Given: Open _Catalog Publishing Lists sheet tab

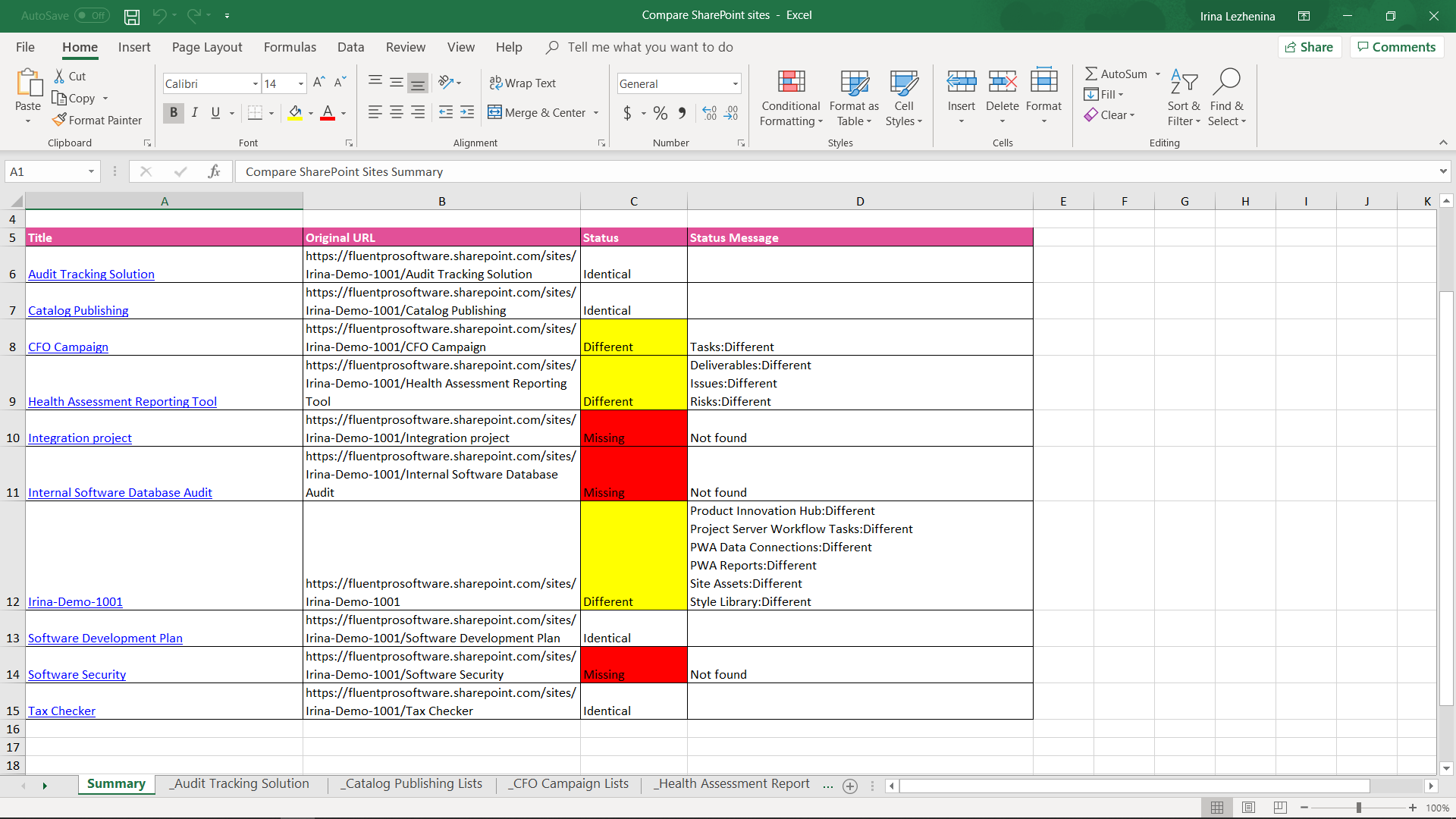Looking at the screenshot, I should click(412, 784).
